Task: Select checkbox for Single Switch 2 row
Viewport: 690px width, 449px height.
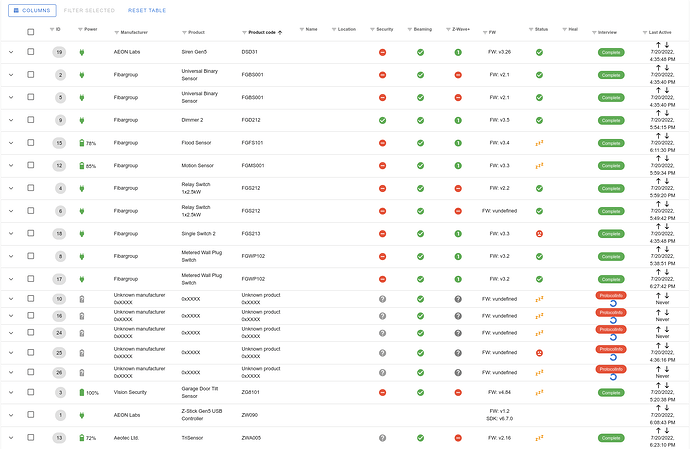Action: [30, 233]
